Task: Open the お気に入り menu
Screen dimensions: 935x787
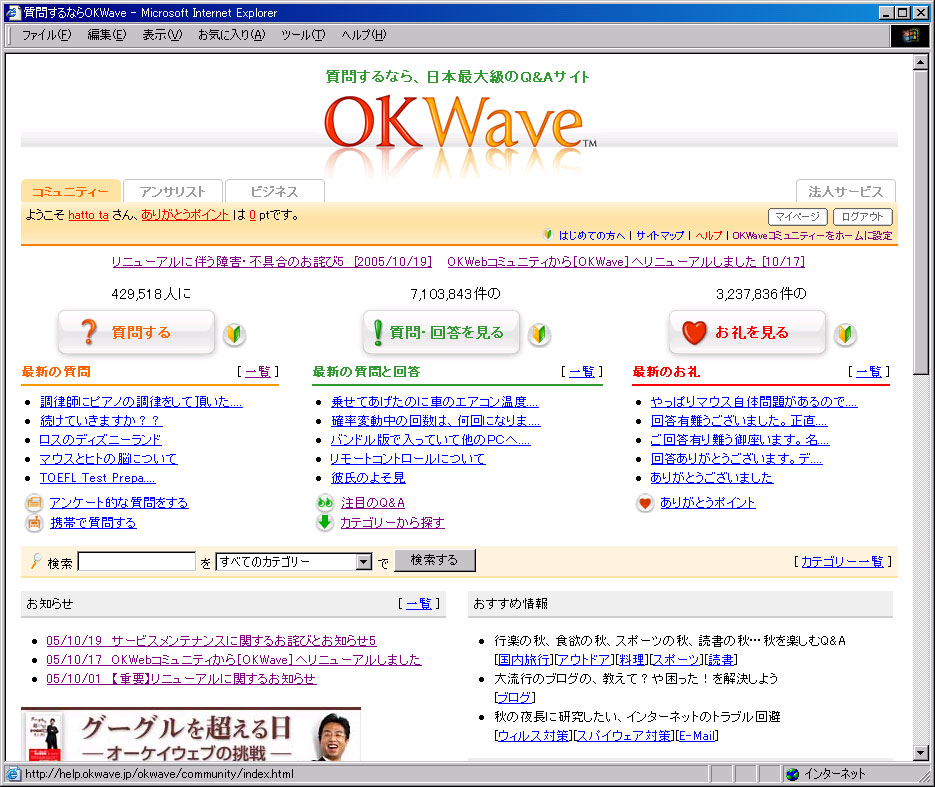Action: (231, 35)
